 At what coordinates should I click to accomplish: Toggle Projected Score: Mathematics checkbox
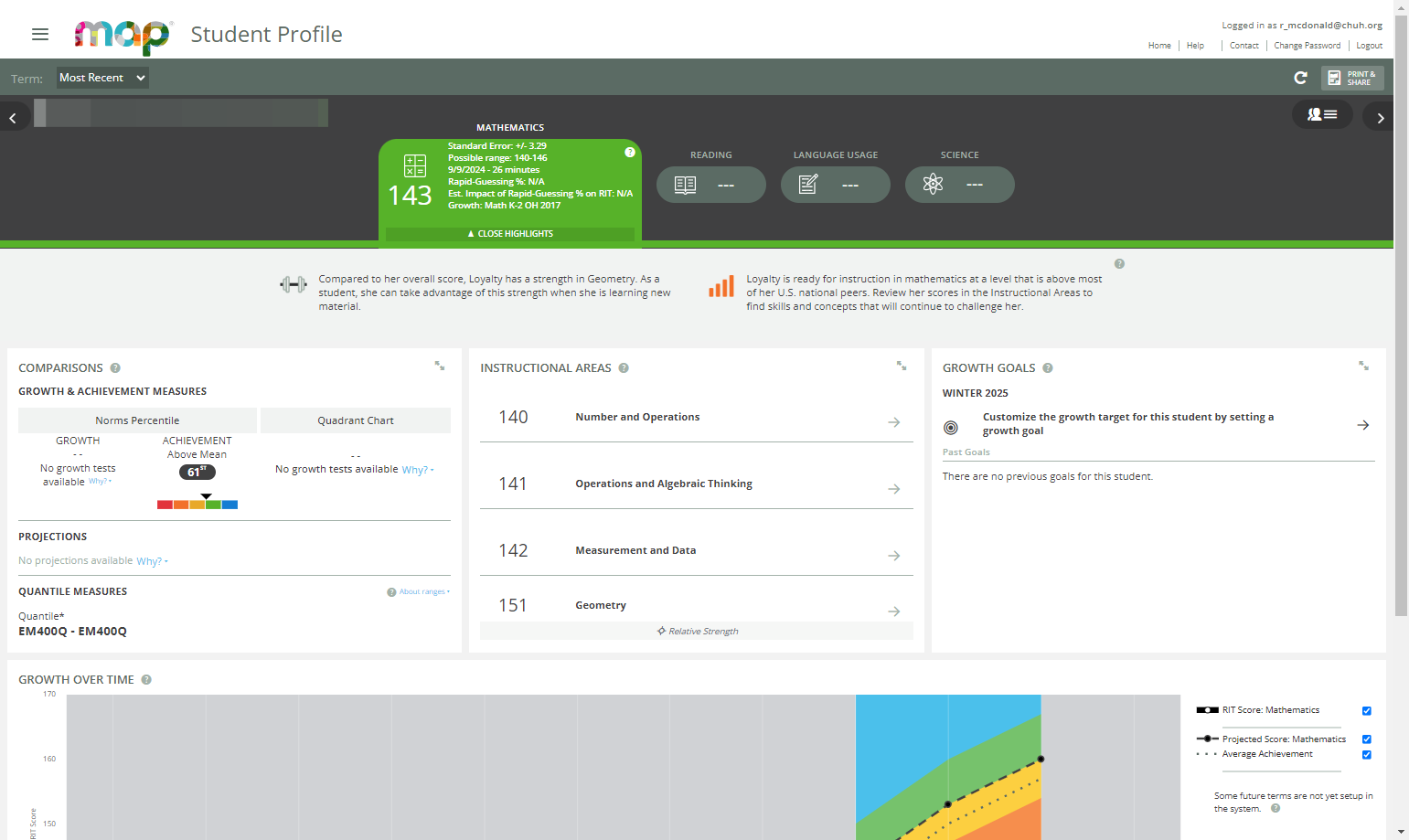1367,739
